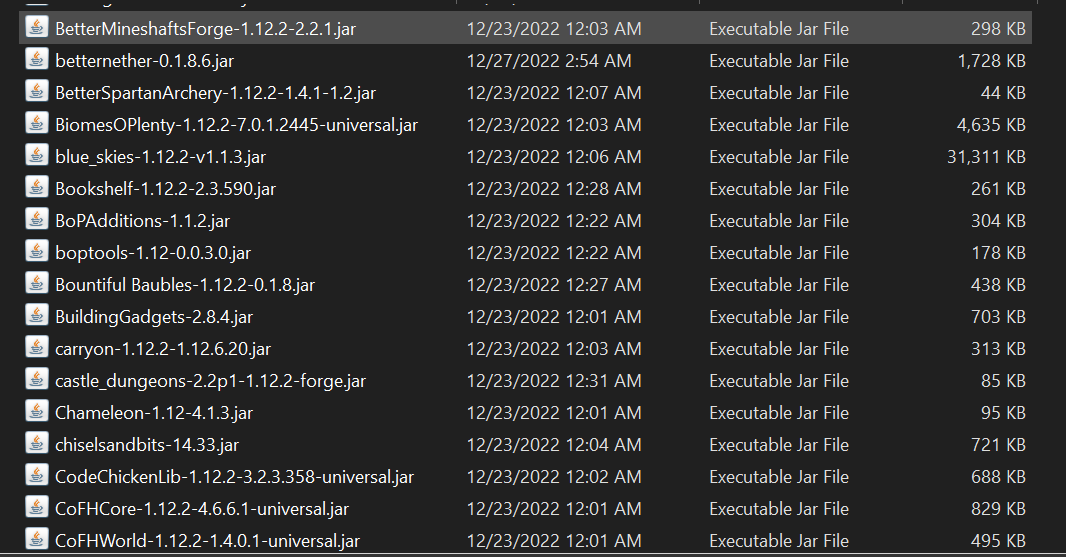Click the Chameleon-1.12-4.1.3.jar icon
The image size is (1066, 557).
(x=37, y=411)
